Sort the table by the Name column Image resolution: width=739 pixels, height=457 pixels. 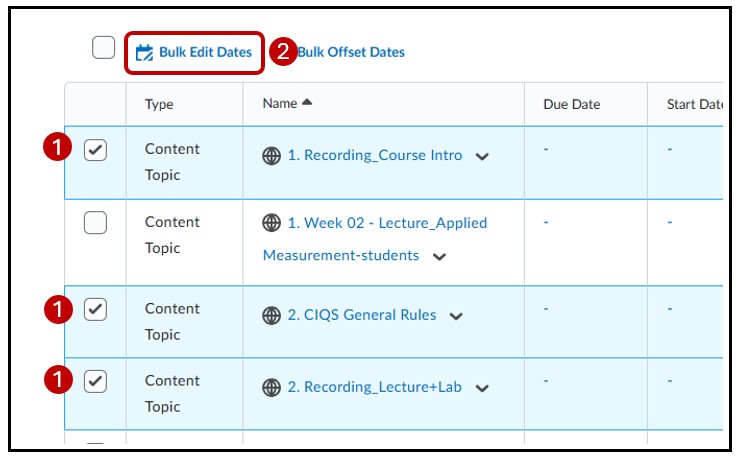279,104
